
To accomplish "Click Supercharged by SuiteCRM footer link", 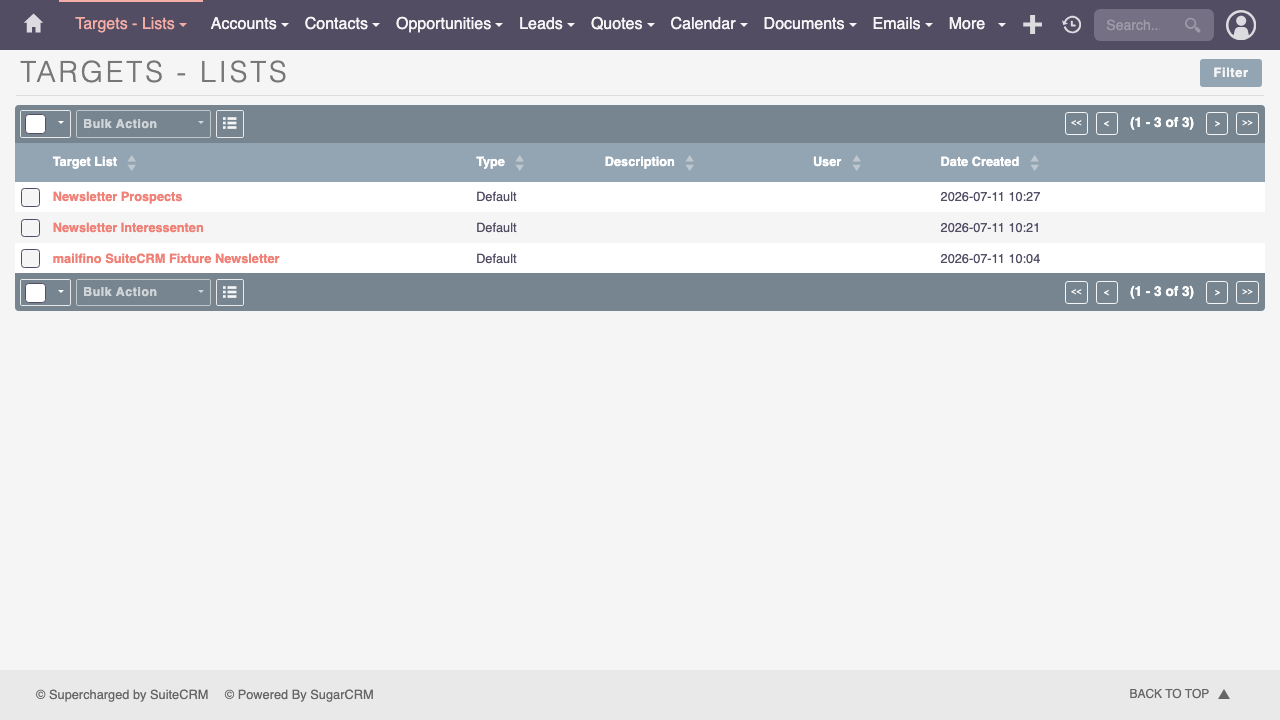I will click(122, 695).
